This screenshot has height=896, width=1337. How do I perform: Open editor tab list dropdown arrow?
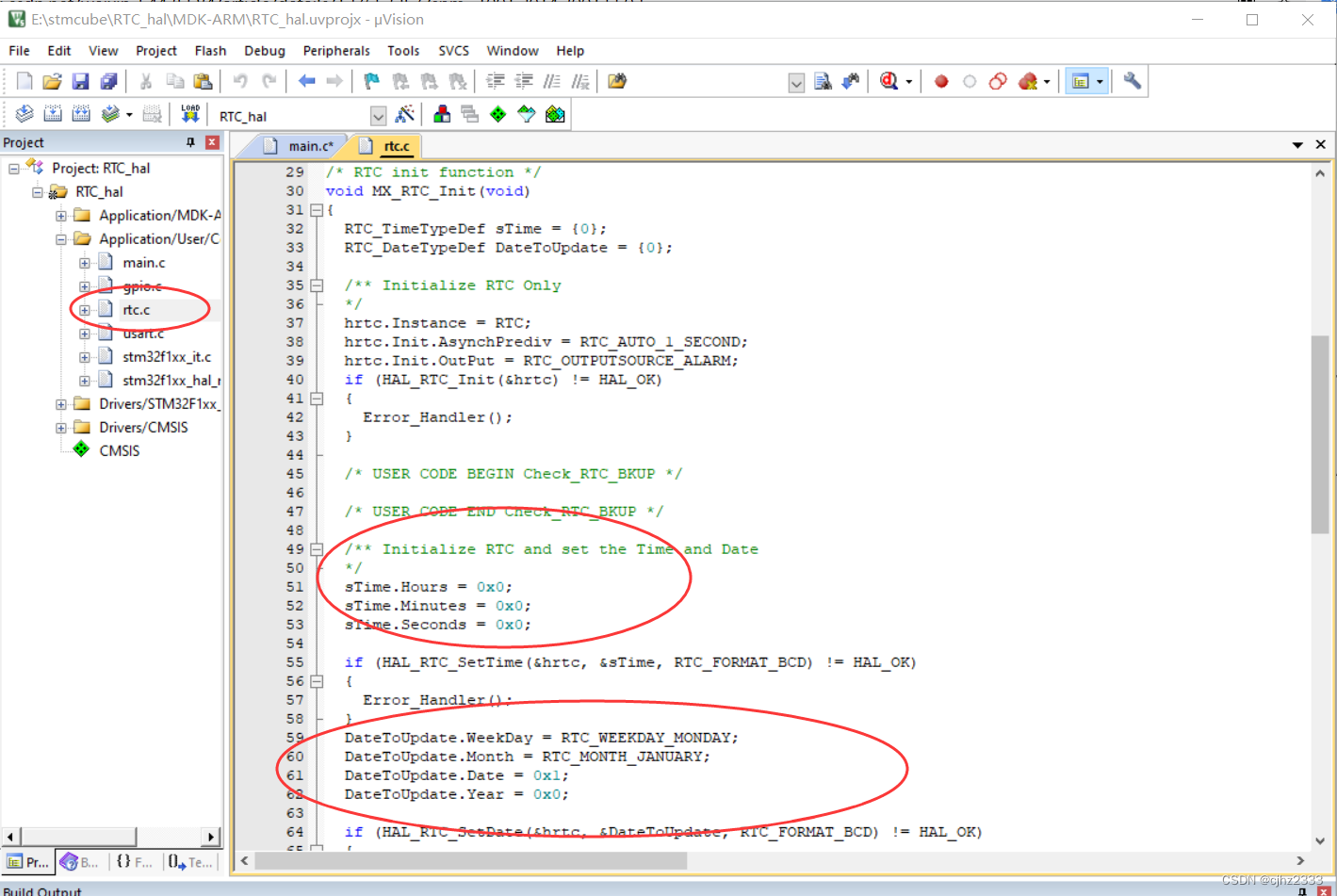coord(1297,145)
